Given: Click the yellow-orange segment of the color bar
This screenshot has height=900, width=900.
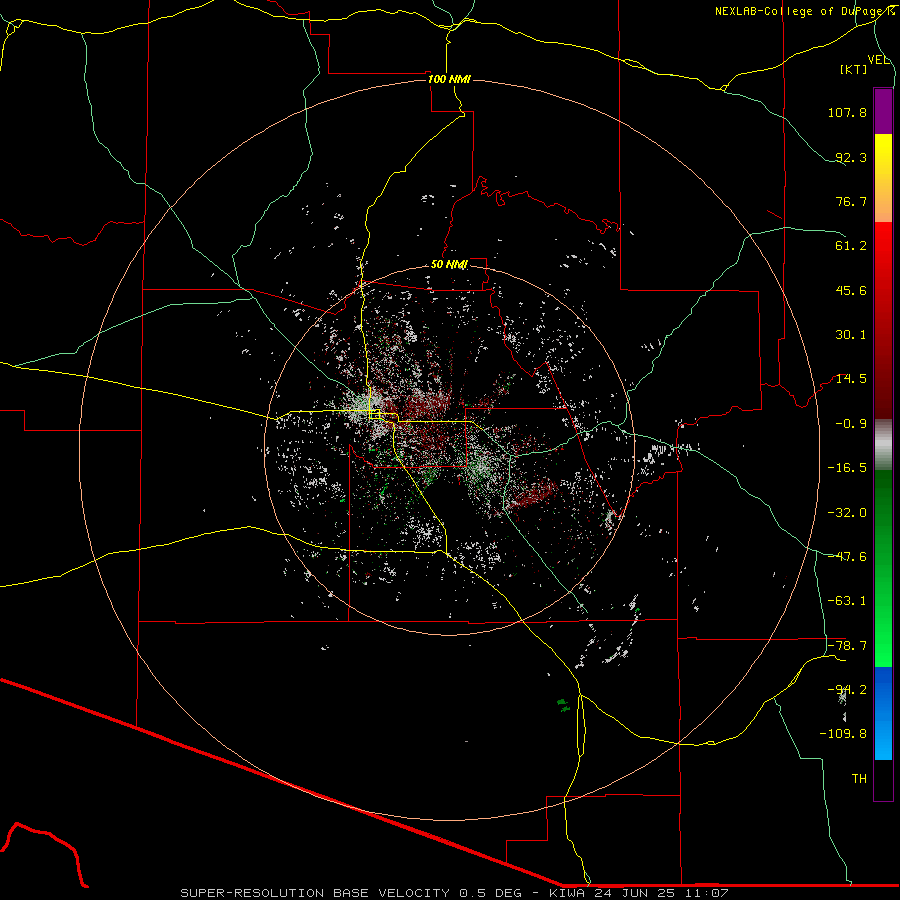Looking at the screenshot, I should pos(883,178).
